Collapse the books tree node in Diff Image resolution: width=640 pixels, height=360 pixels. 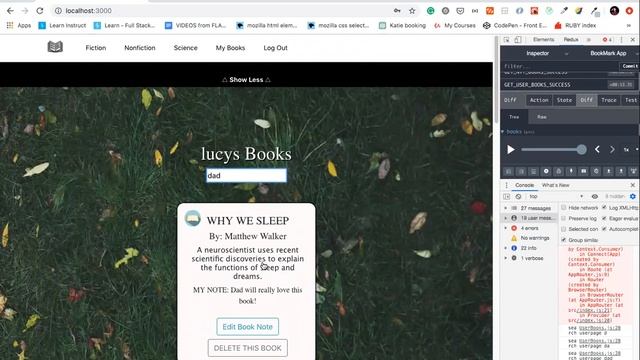coord(502,132)
